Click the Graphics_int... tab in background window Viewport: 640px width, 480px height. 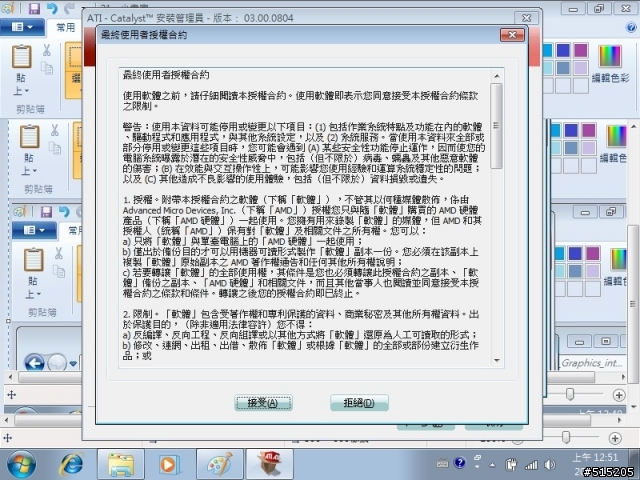click(592, 362)
